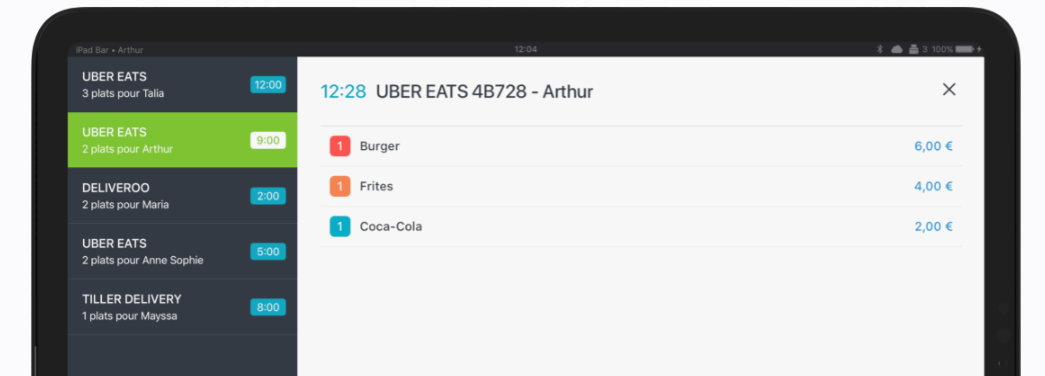The height and width of the screenshot is (376, 1045).
Task: Tap the battery indicator icon
Action: pos(964,49)
